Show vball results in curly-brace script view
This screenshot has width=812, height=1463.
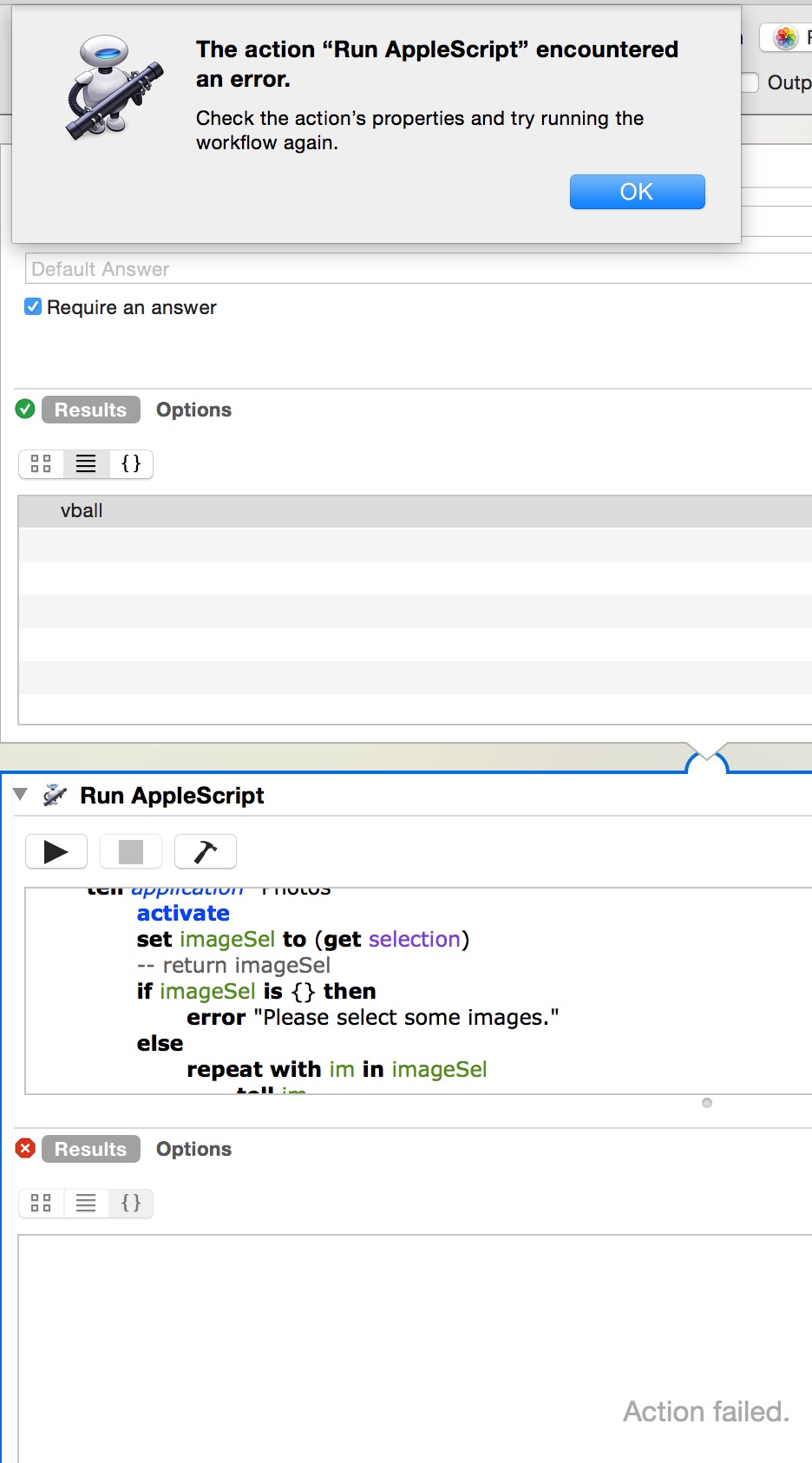(131, 464)
